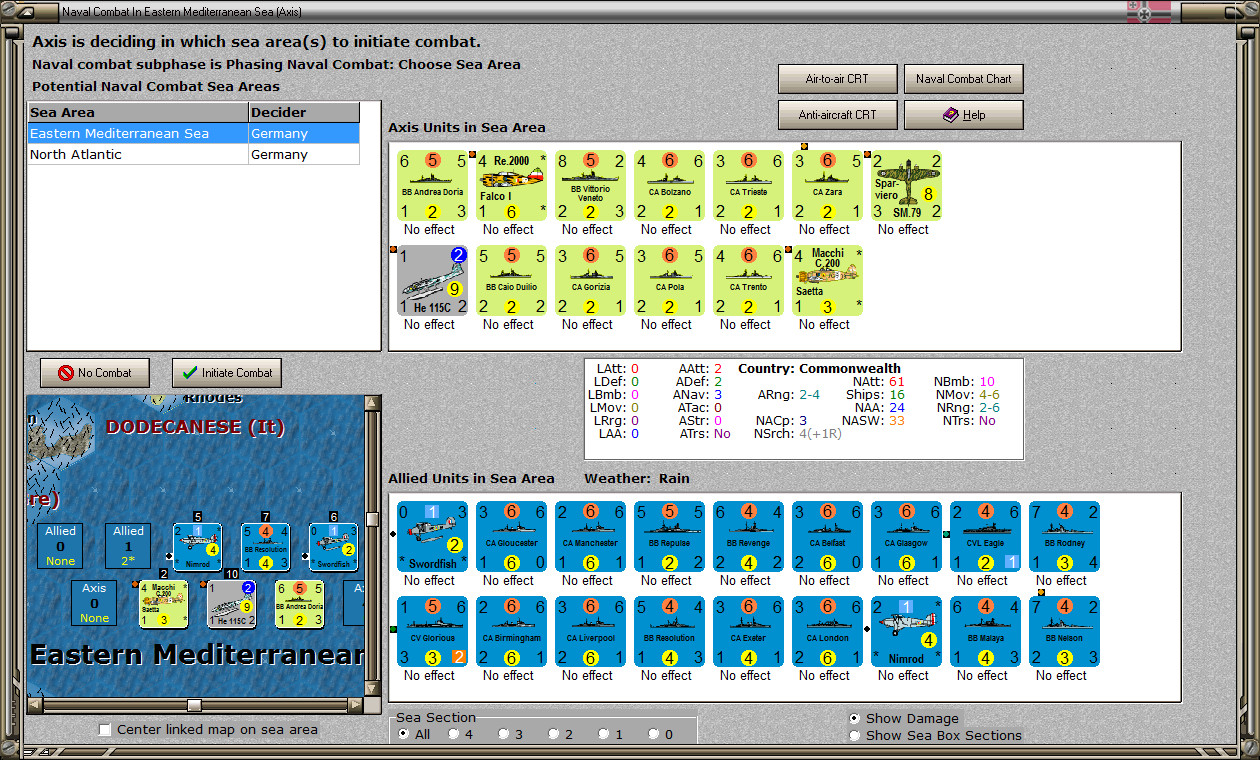Select the BB Revenge battleship counter
The image size is (1260, 760).
pyautogui.click(x=748, y=536)
